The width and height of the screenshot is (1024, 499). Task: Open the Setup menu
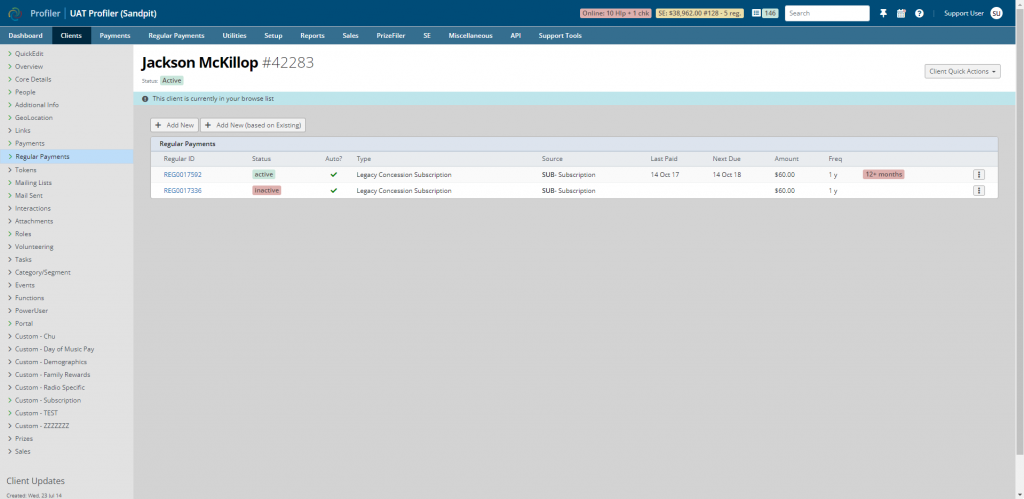click(273, 35)
